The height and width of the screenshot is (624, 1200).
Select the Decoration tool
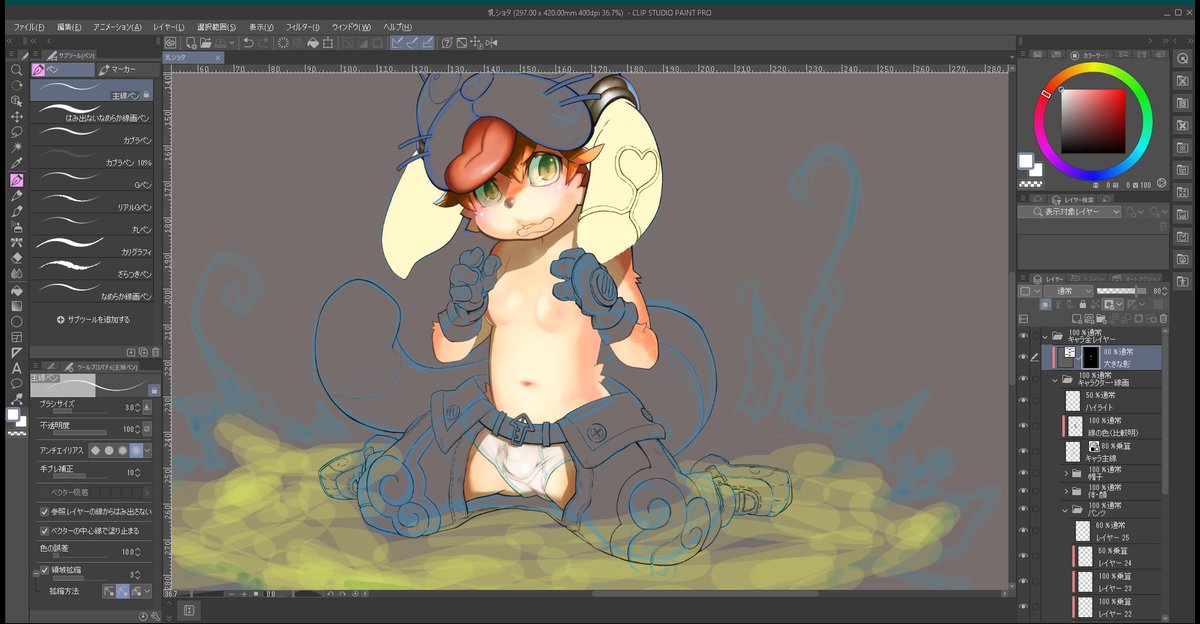(16, 243)
